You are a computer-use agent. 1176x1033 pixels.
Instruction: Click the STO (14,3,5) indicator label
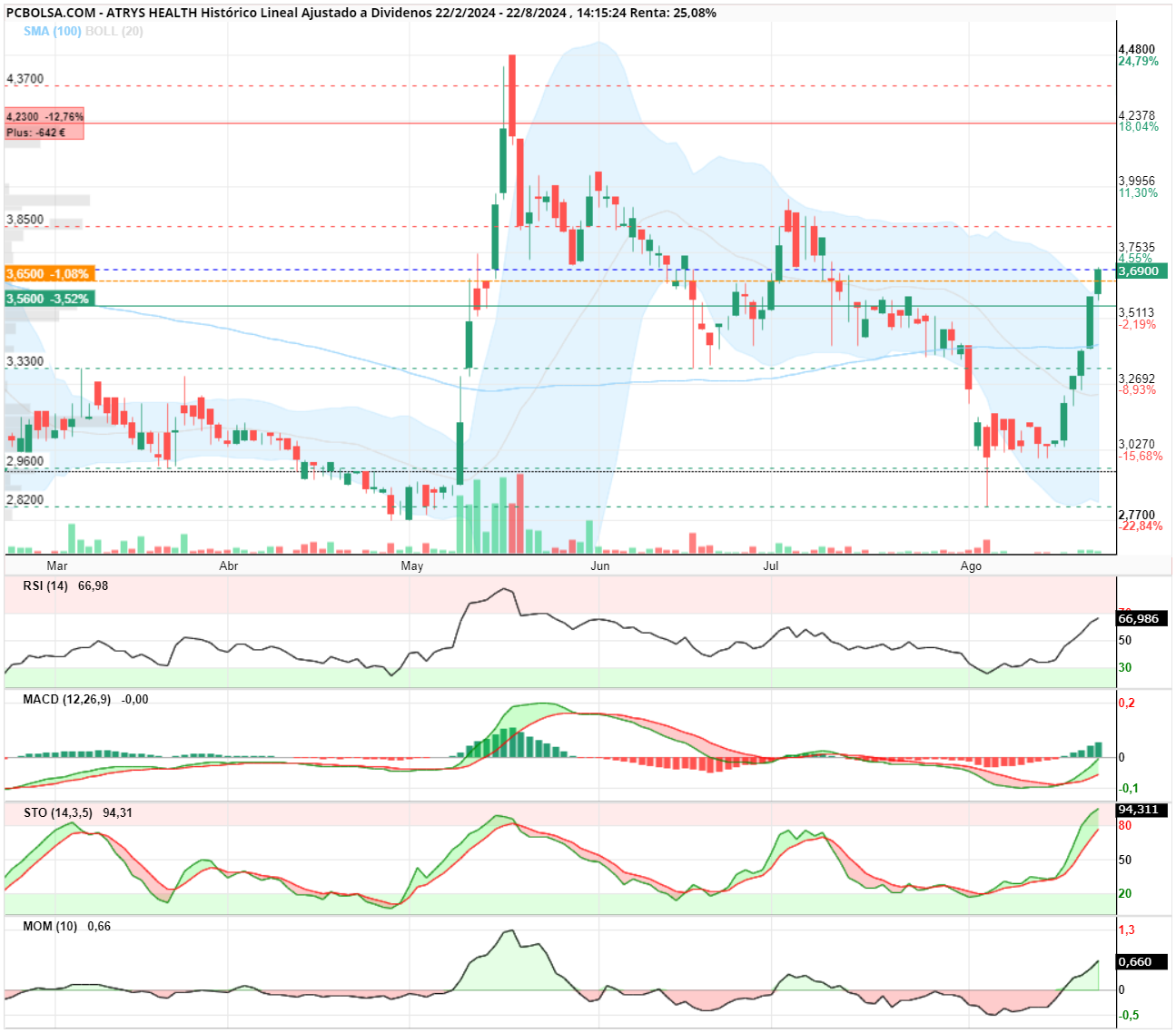click(x=58, y=812)
